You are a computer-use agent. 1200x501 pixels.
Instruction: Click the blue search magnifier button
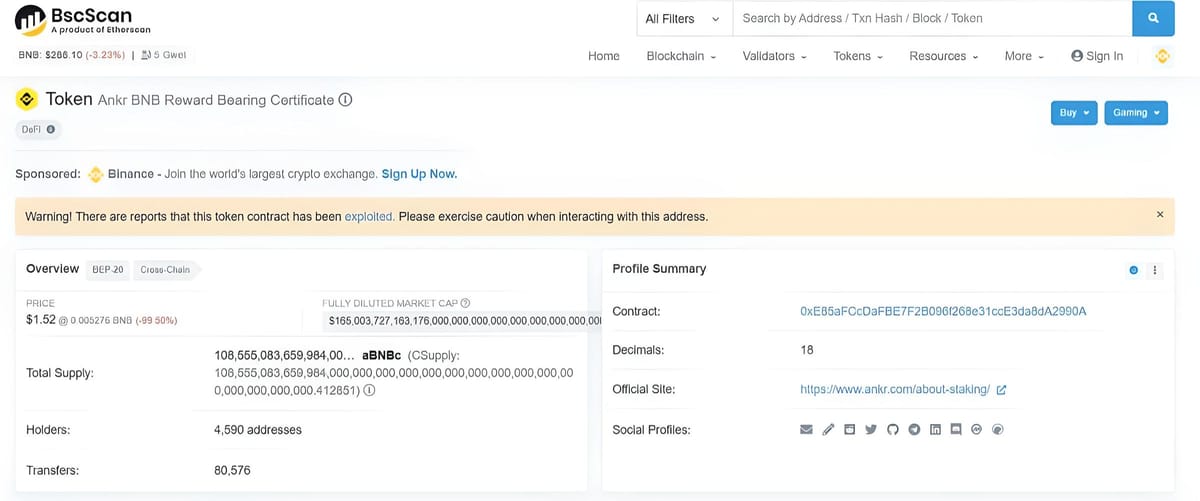[x=1153, y=18]
